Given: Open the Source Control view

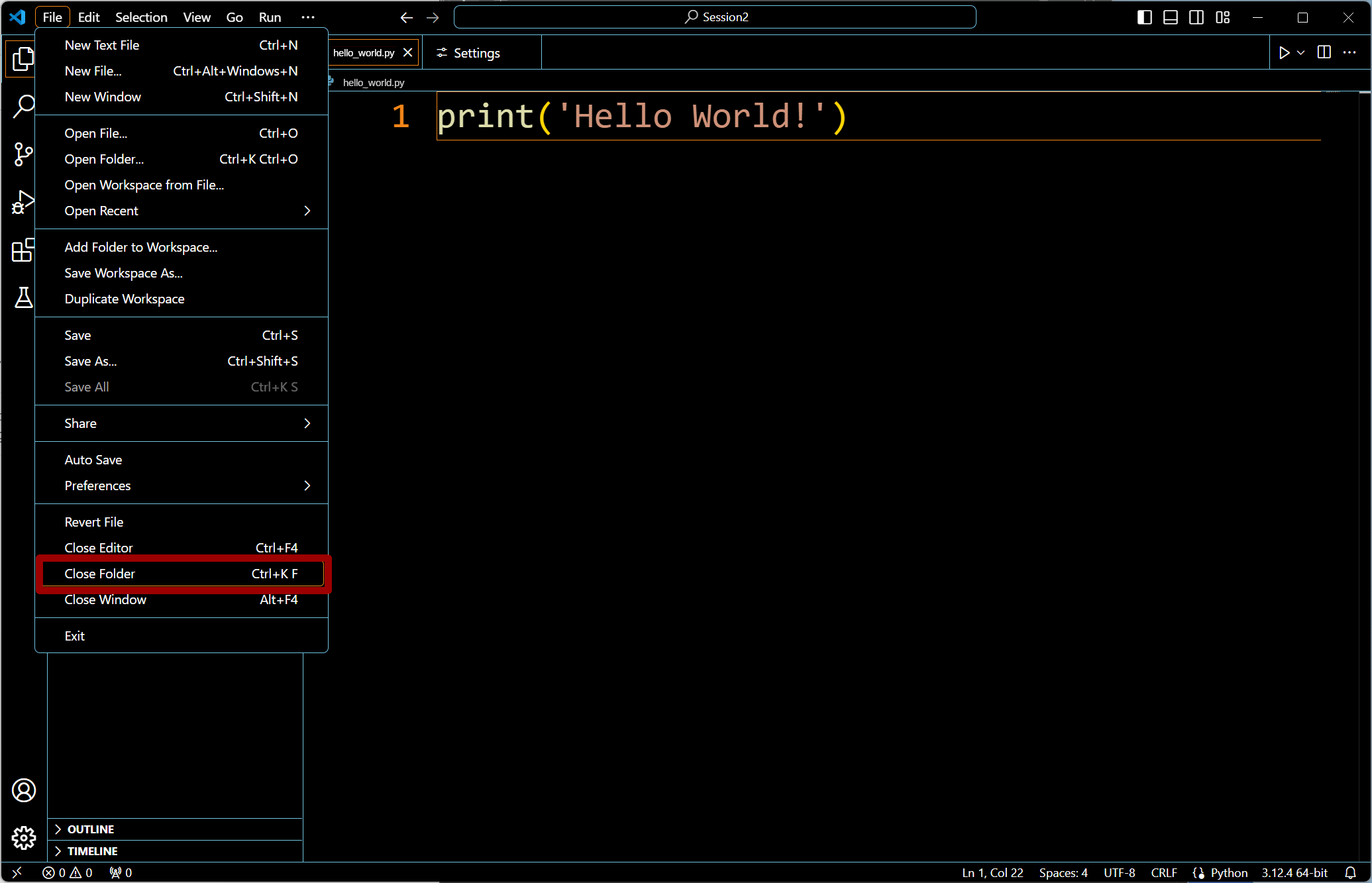Looking at the screenshot, I should click(x=23, y=154).
